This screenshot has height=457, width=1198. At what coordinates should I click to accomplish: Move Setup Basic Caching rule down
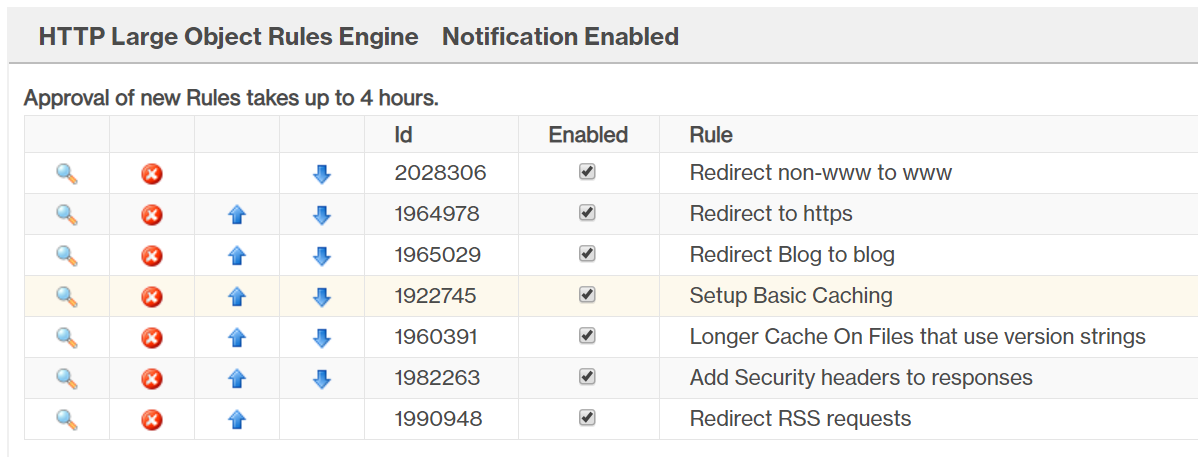point(322,297)
